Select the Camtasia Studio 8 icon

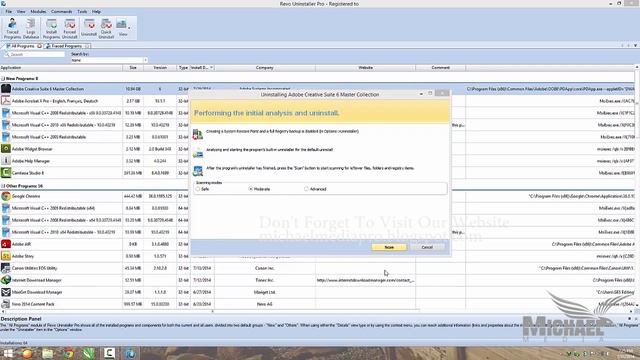[6, 173]
